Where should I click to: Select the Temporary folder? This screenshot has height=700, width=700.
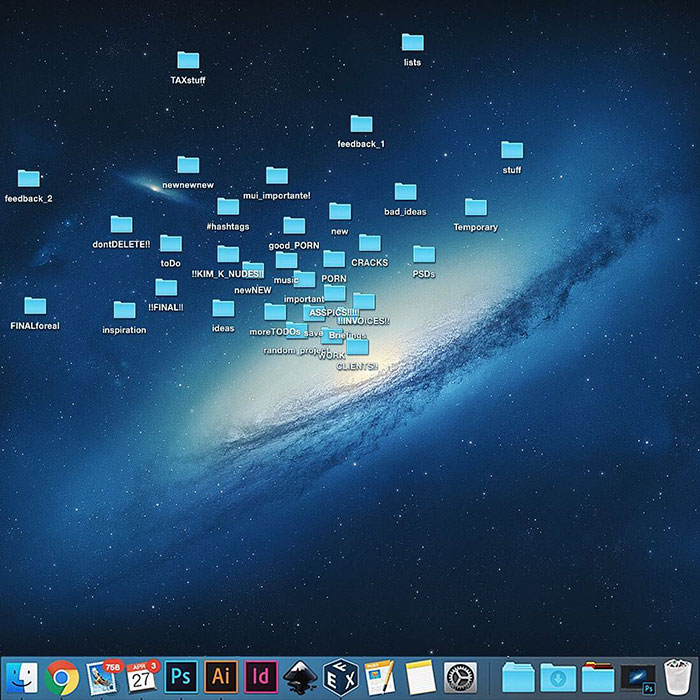pos(476,208)
